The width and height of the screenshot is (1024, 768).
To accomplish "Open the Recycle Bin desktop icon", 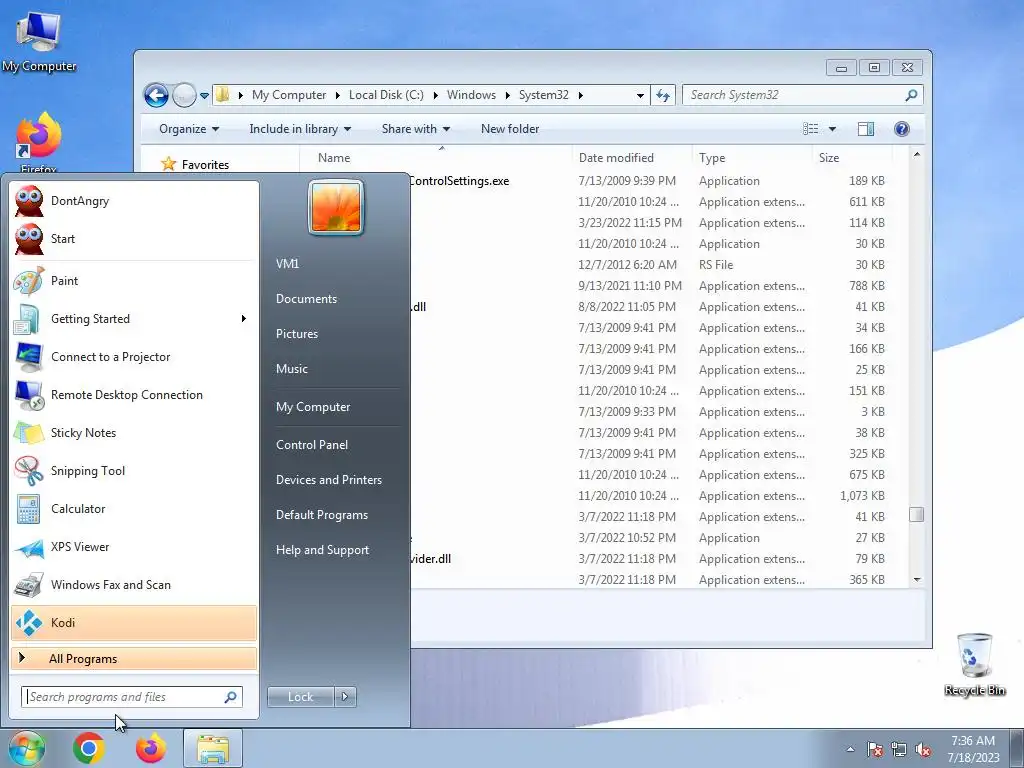I will coord(974,664).
